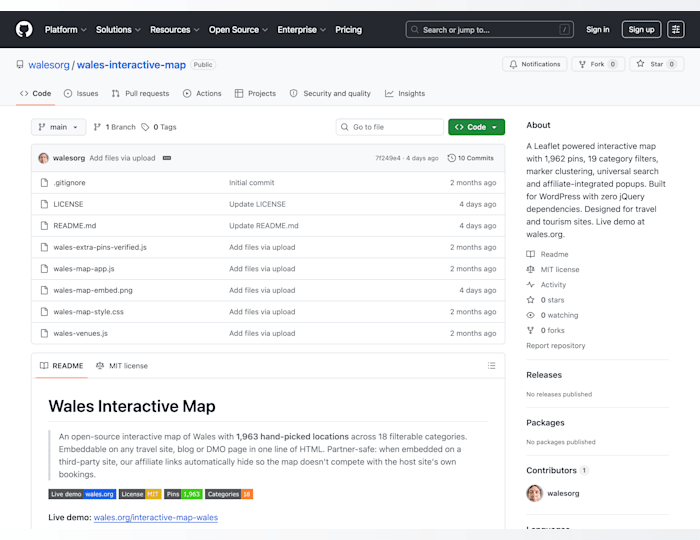
Task: Focus the Go to file field
Action: [389, 127]
